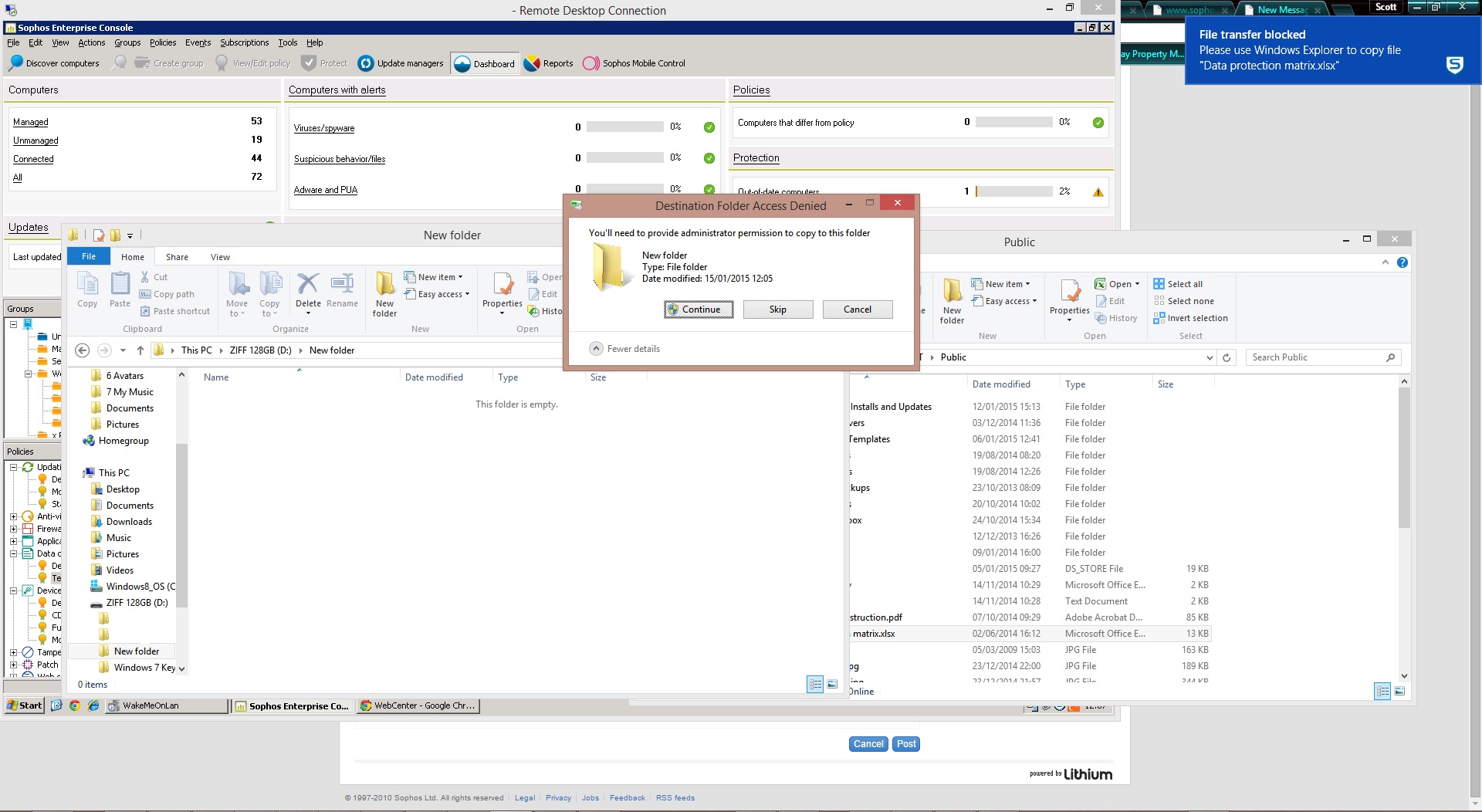Open Viruses/spyware alerts link
Viewport: 1482px width, 812px height.
click(324, 128)
